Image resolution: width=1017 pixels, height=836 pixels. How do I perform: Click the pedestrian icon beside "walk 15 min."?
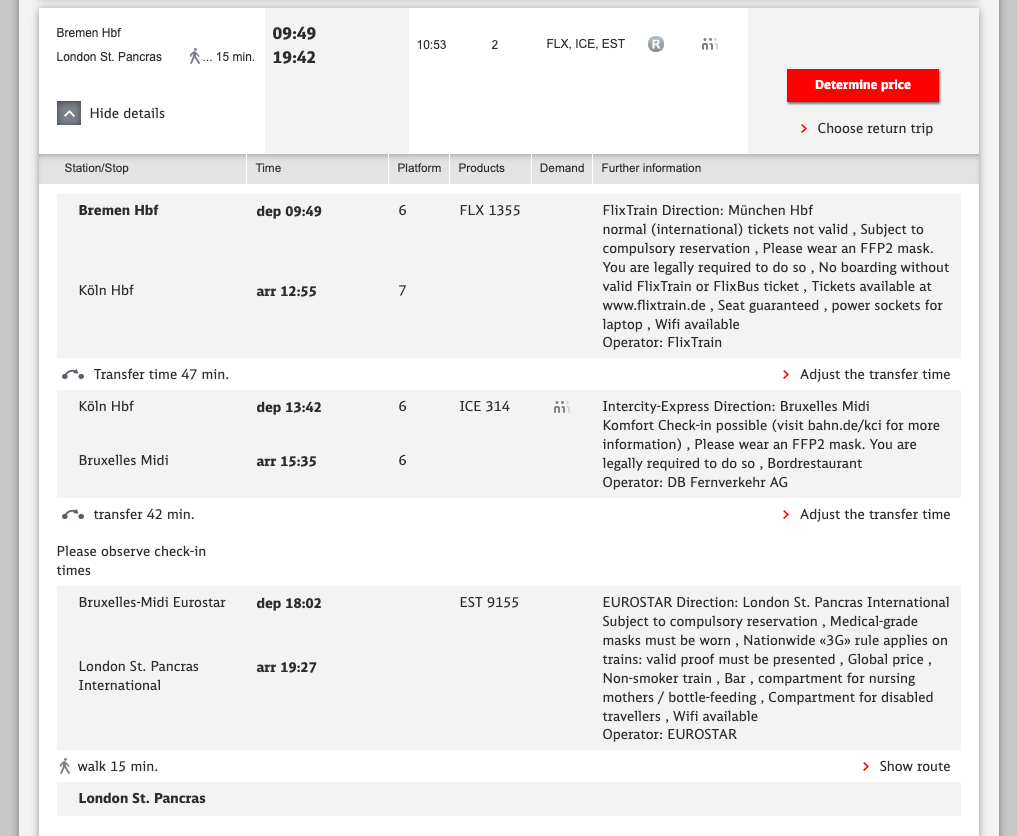[65, 767]
